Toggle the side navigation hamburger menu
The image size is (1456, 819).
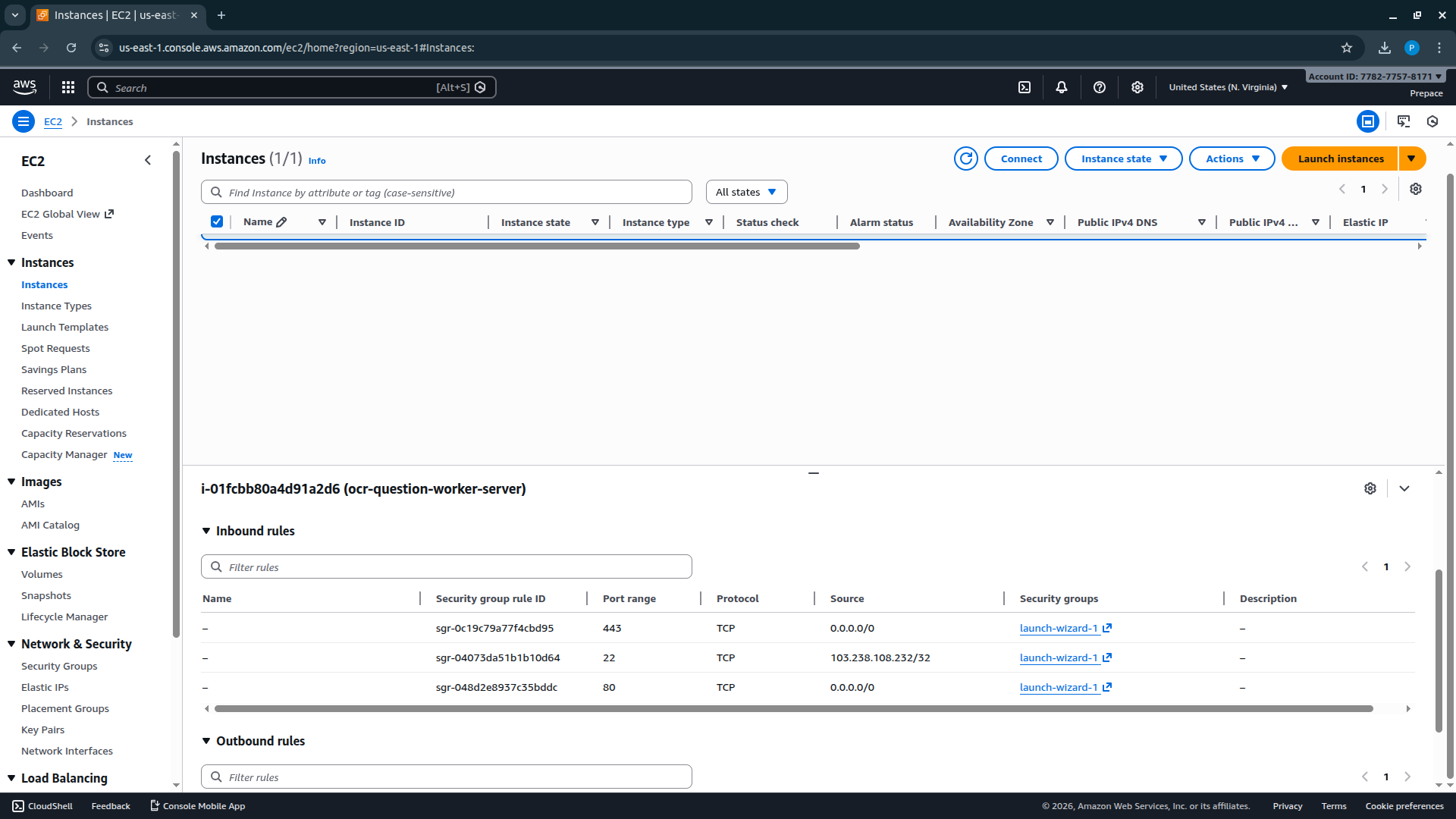coord(24,121)
